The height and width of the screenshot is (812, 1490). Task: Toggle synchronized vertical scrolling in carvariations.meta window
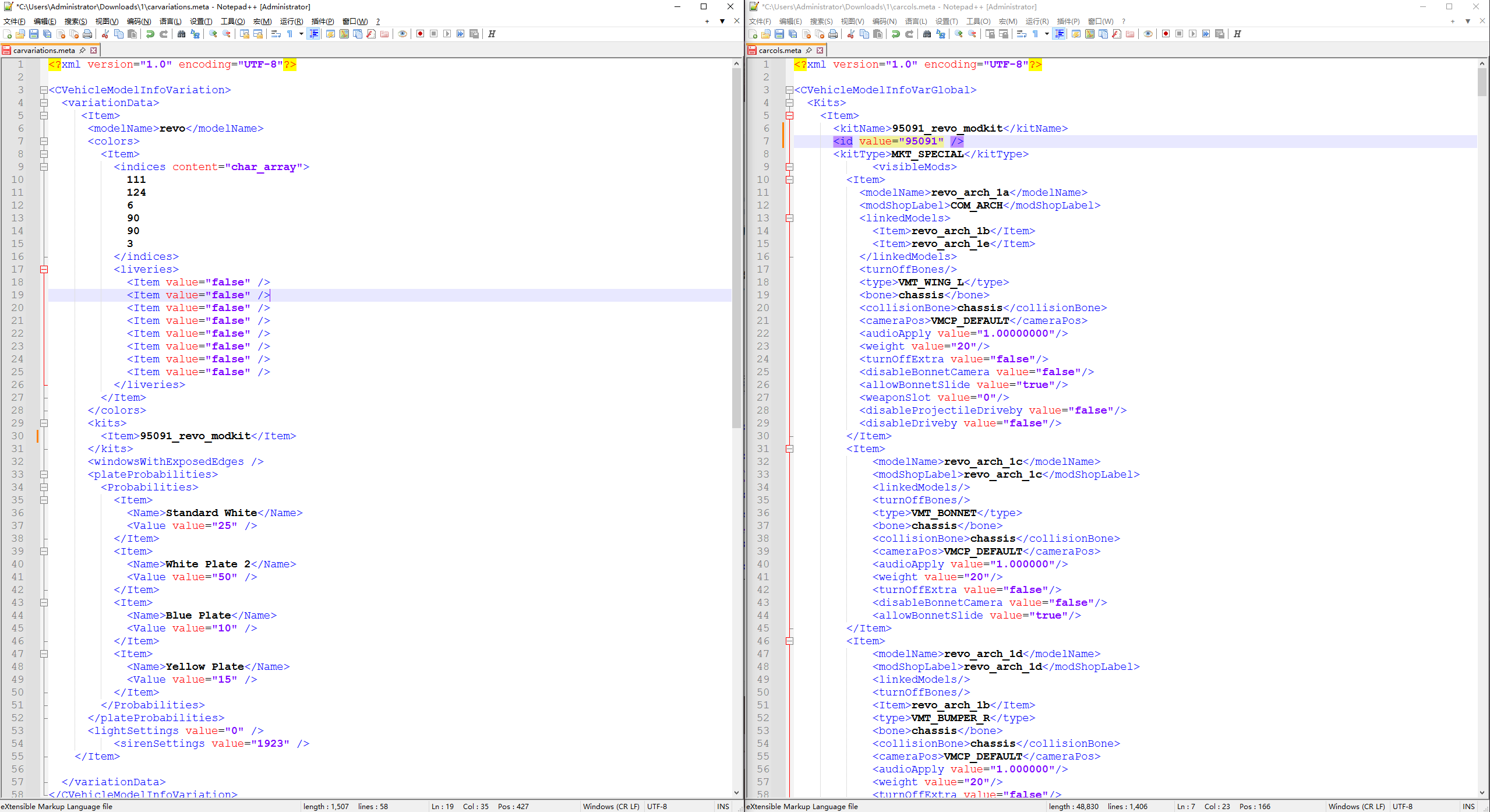pyautogui.click(x=245, y=34)
